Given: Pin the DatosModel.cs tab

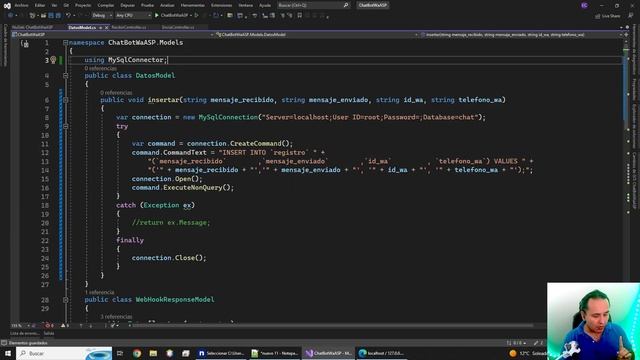Looking at the screenshot, I should 100,27.
